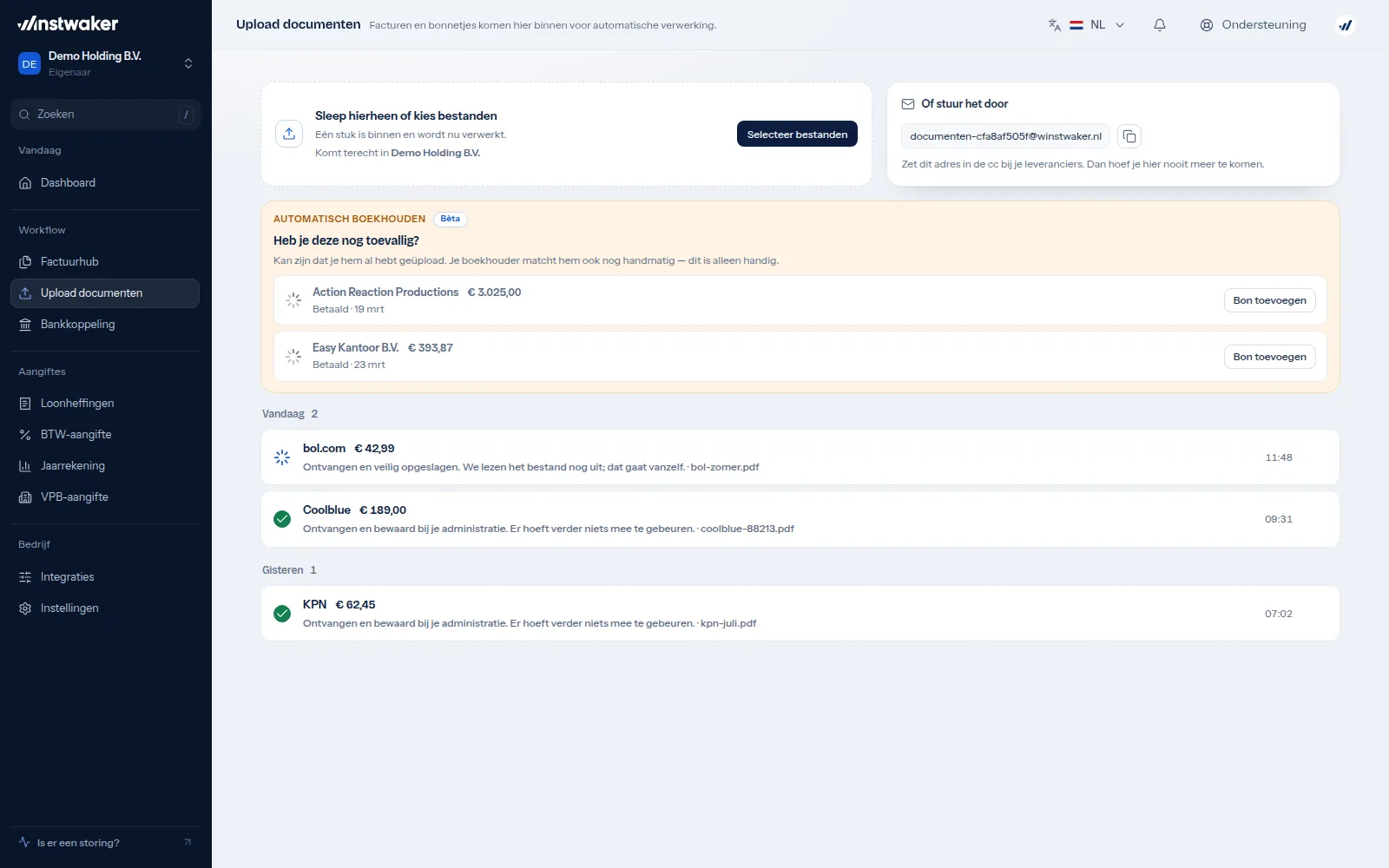
Task: Open Ondersteuning support
Action: point(1253,24)
